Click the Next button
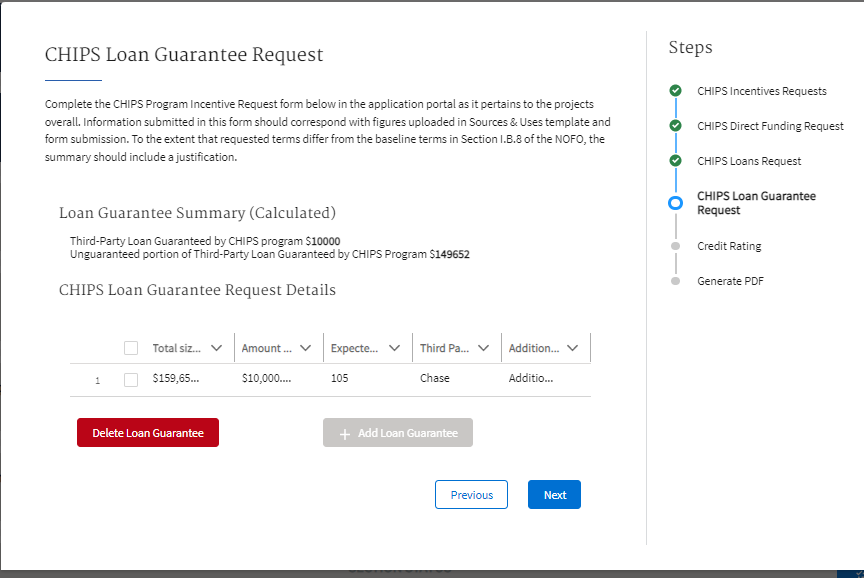 [x=554, y=495]
